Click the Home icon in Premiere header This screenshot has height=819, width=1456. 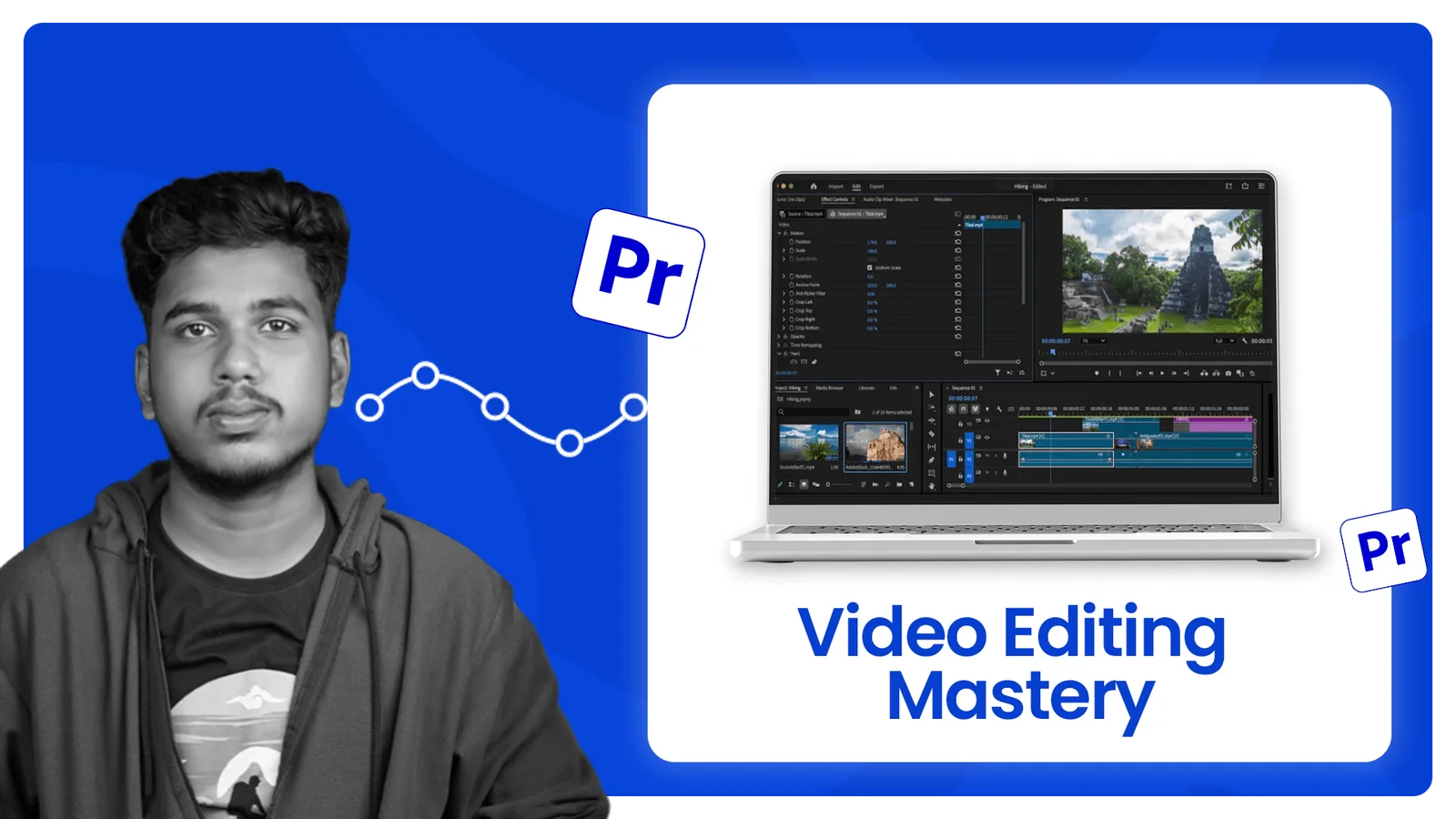pos(814,187)
